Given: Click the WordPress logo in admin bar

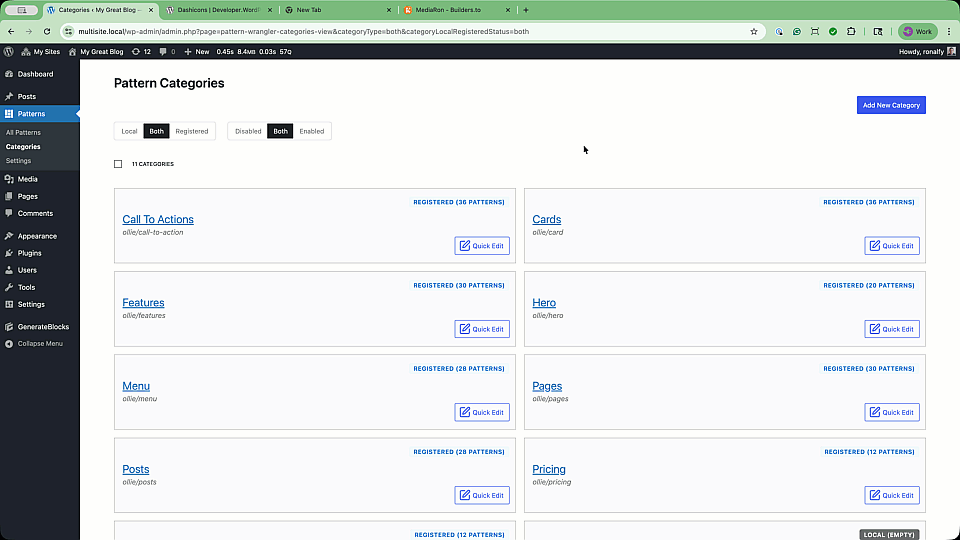Looking at the screenshot, I should pyautogui.click(x=9, y=51).
